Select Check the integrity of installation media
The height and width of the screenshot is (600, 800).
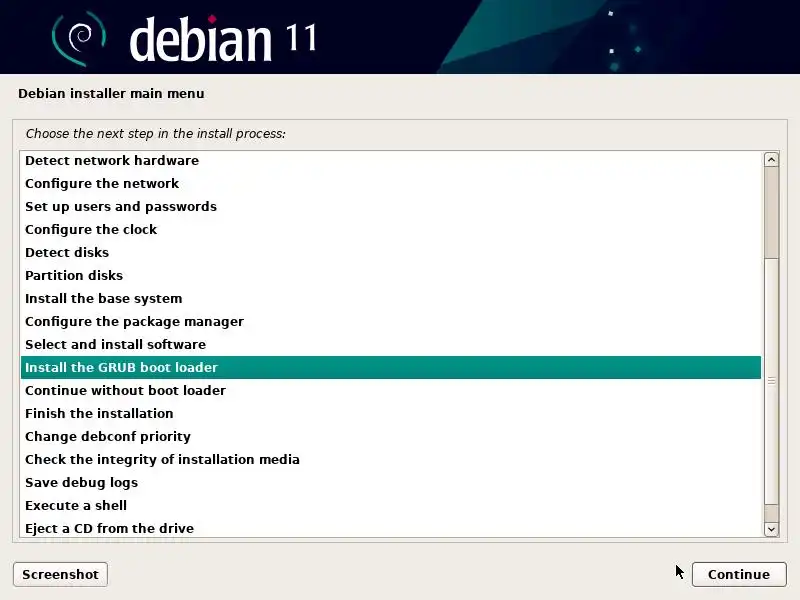391,459
